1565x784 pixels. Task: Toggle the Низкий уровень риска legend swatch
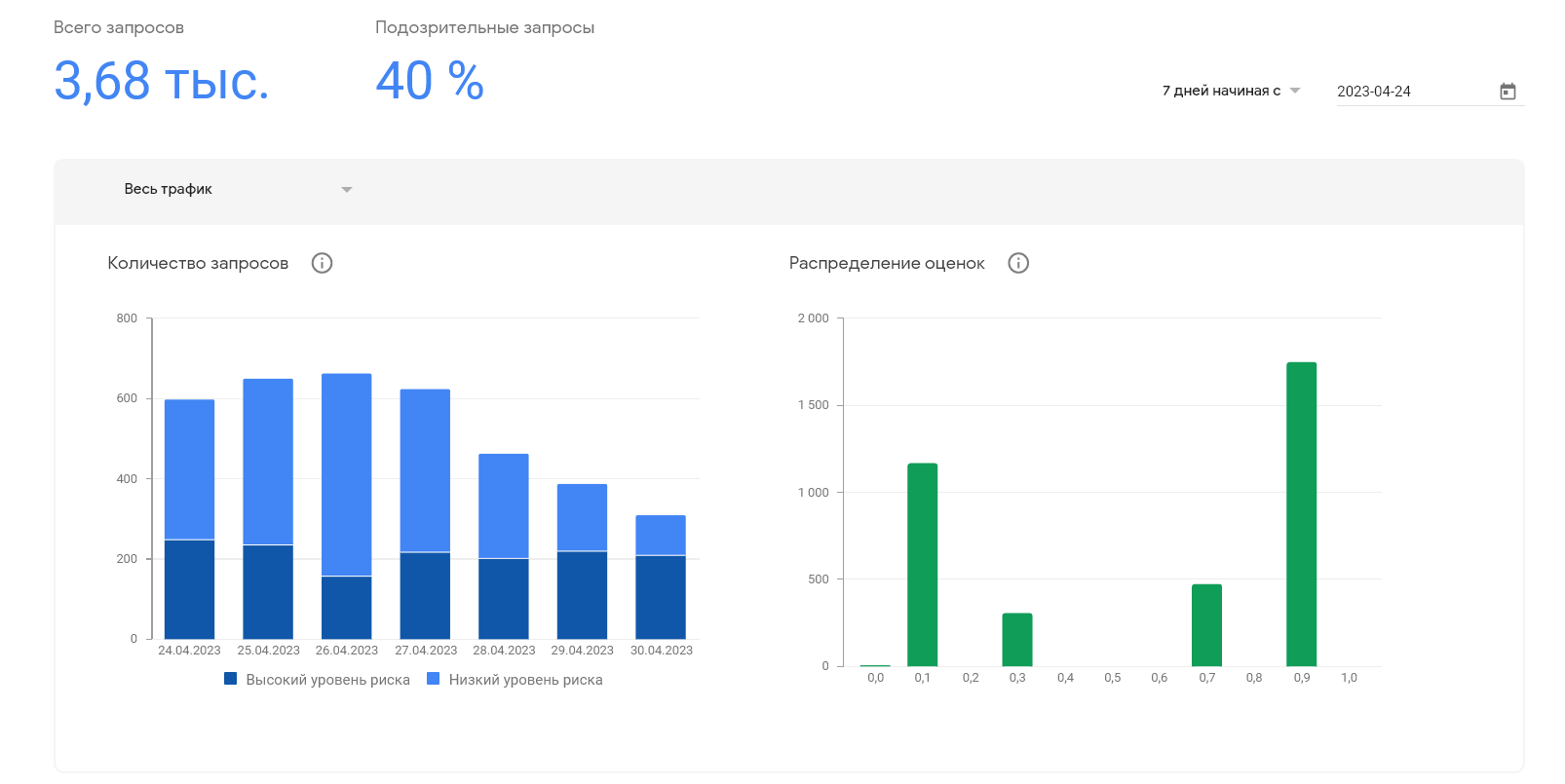point(434,679)
